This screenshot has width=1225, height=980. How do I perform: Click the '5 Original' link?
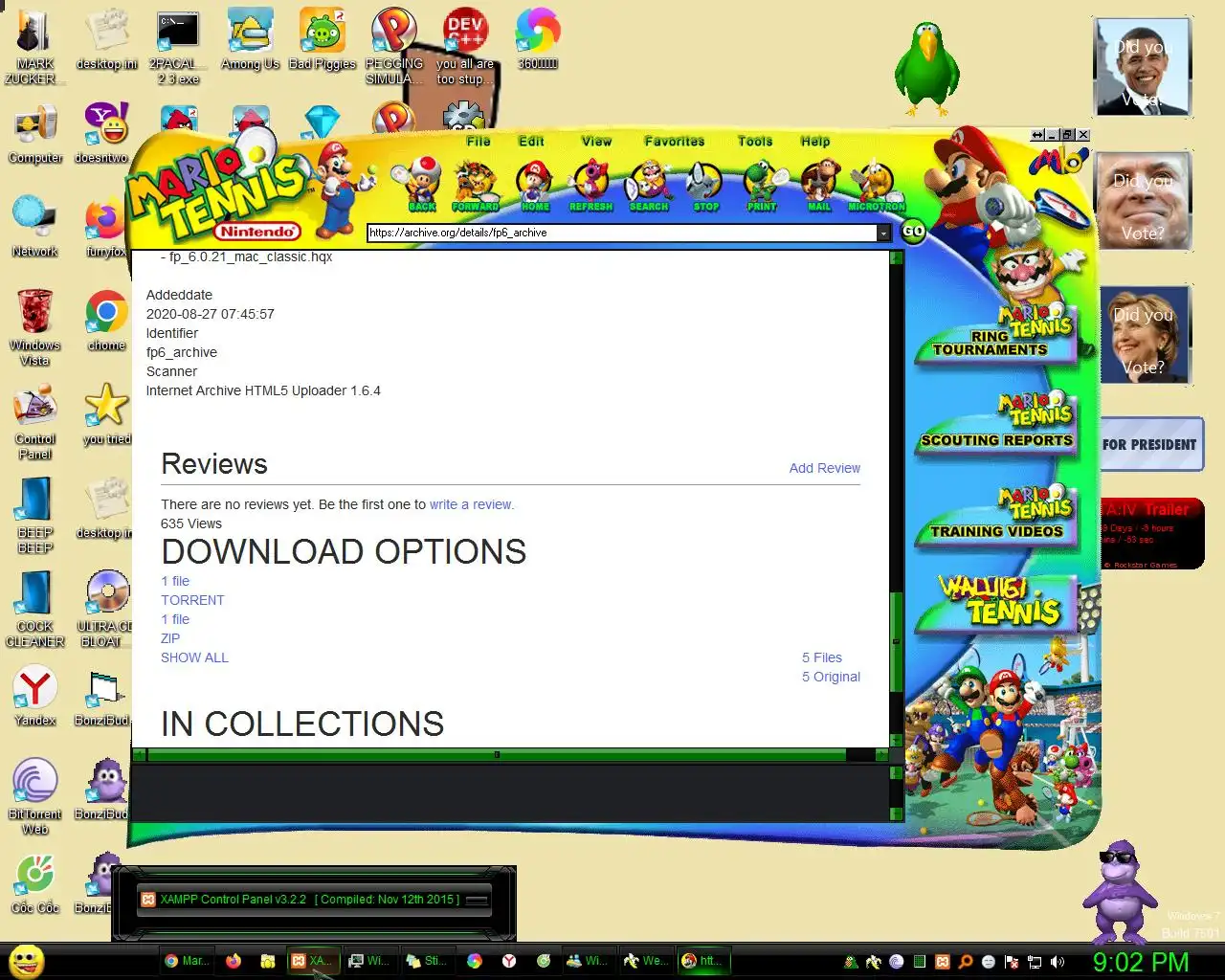pos(831,677)
